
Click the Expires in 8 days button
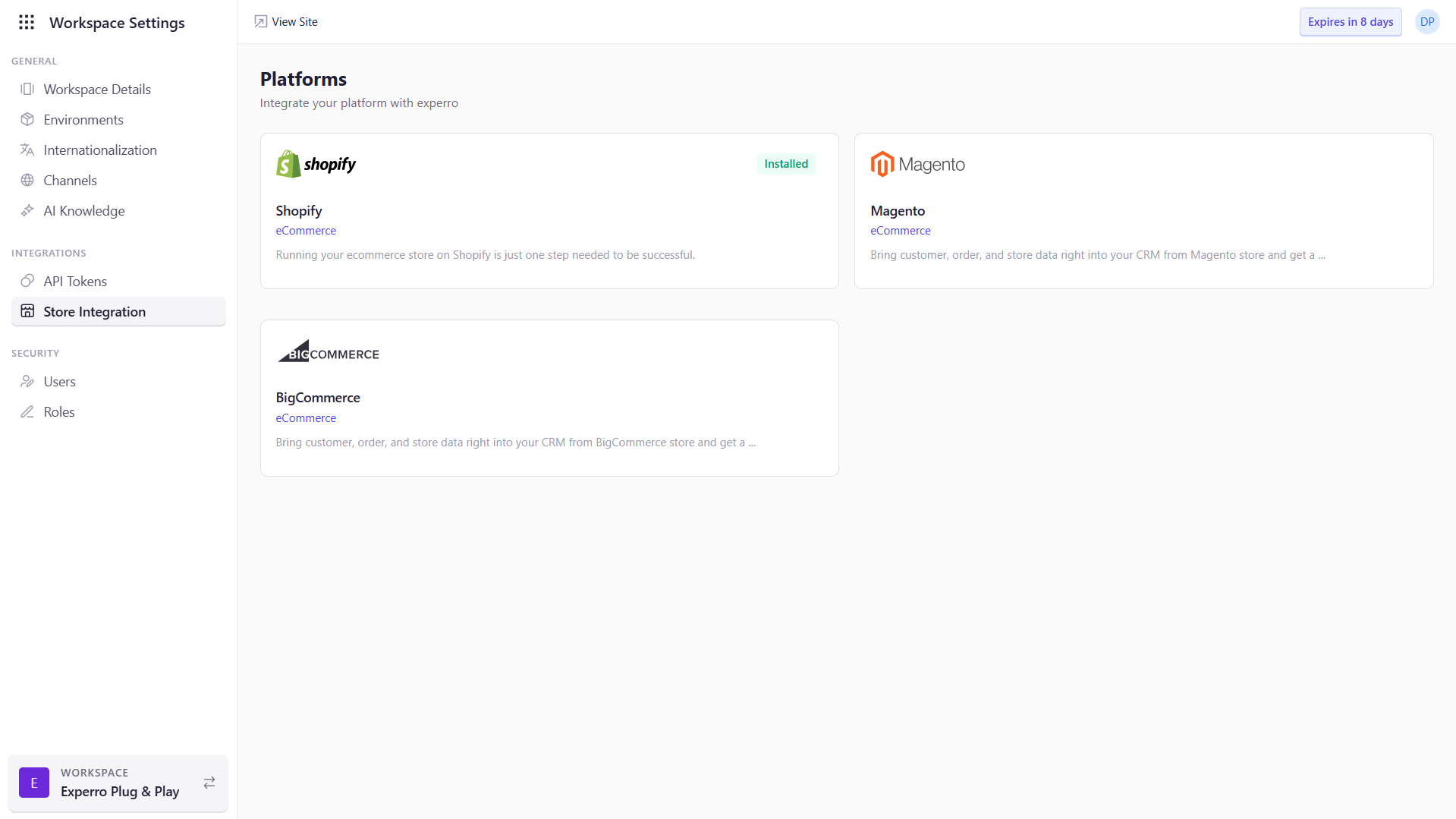(x=1351, y=21)
